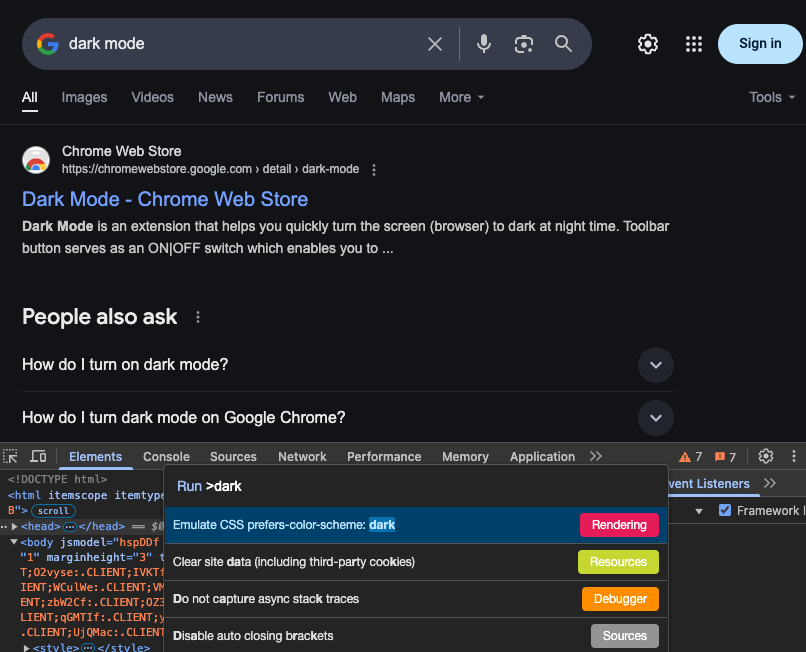The height and width of the screenshot is (652, 806).
Task: Open the Tools dropdown
Action: click(772, 97)
